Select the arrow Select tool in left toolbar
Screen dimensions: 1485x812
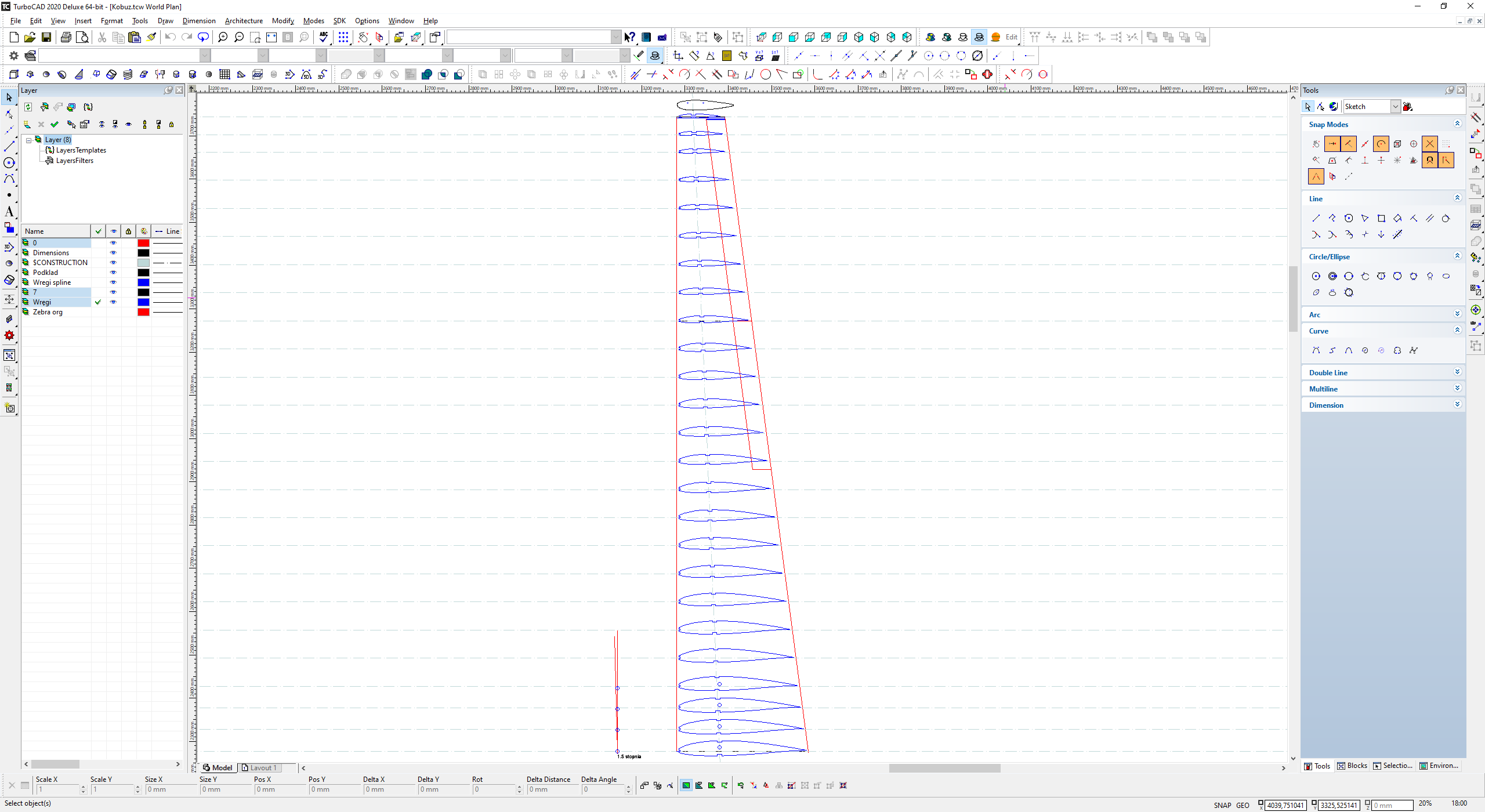9,97
